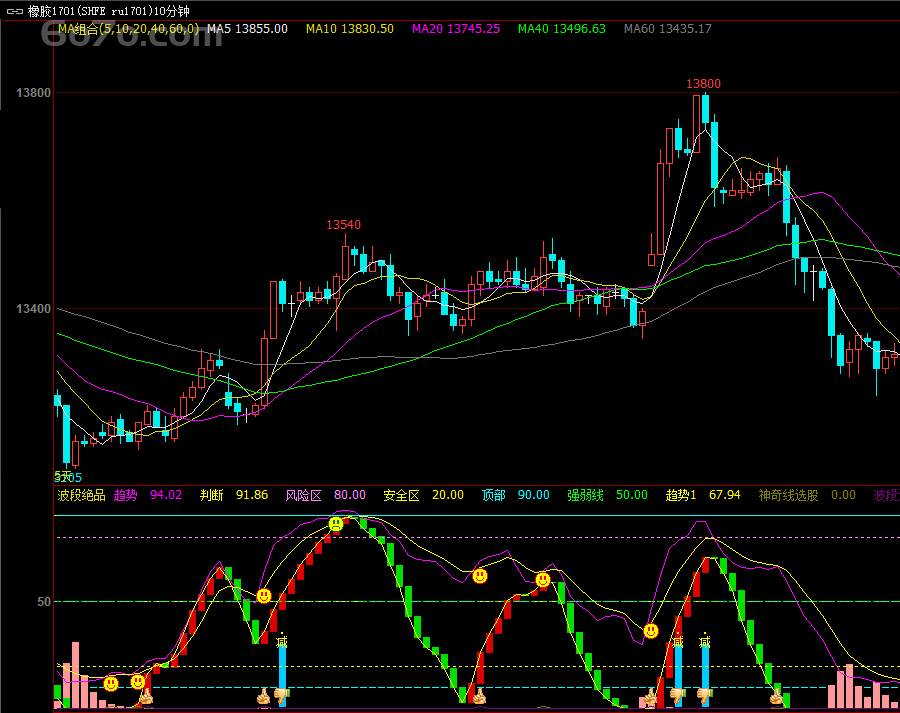
Task: Click the 强弱线 50.00 indicator value
Action: [x=607, y=495]
